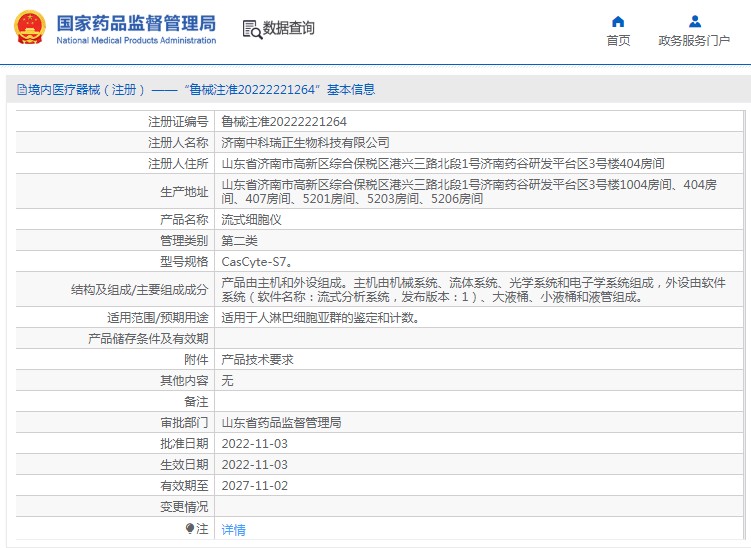Open the 数据查询 heading text
Viewport: 751px width, 548px height.
point(289,29)
